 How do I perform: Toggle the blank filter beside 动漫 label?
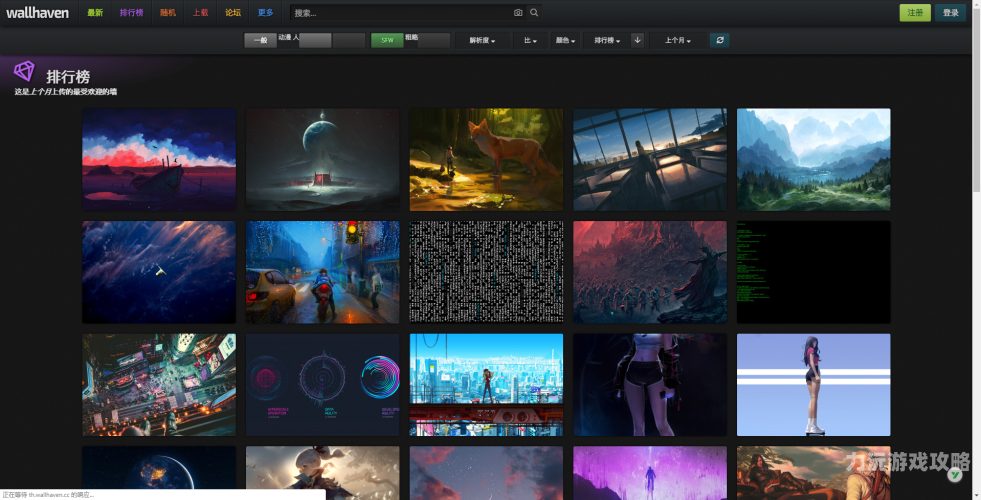[x=315, y=41]
